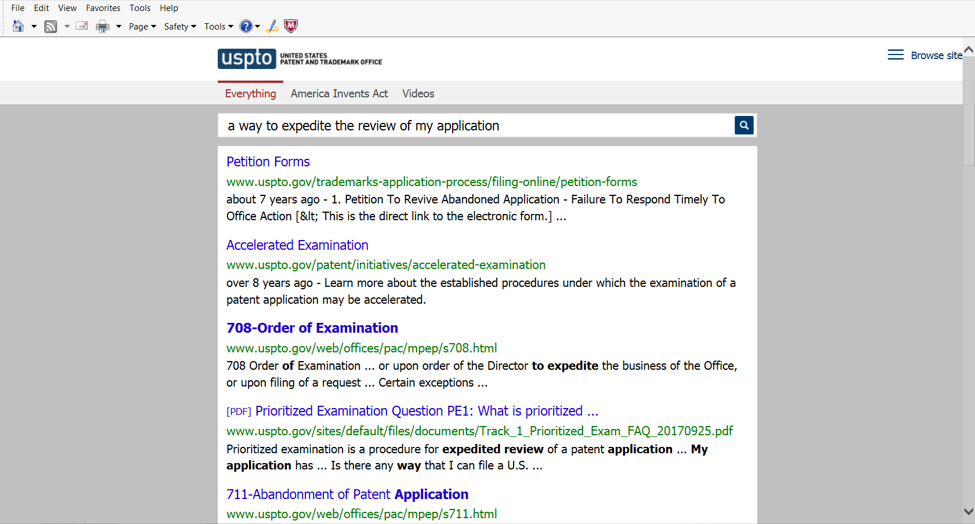This screenshot has height=524, width=975.
Task: Click the accelerated-examination URL
Action: 386,265
